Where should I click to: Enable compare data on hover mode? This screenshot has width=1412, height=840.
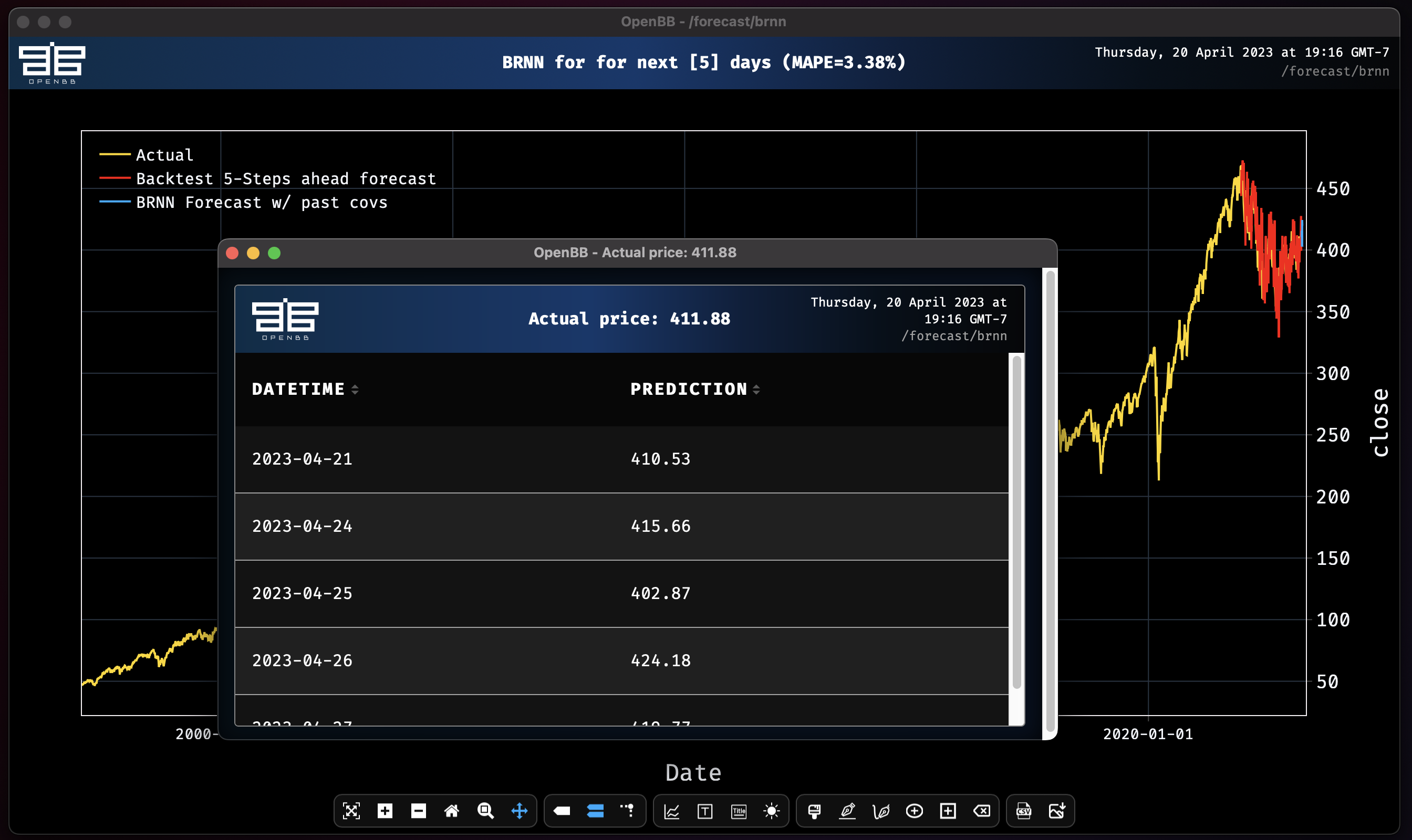595,811
